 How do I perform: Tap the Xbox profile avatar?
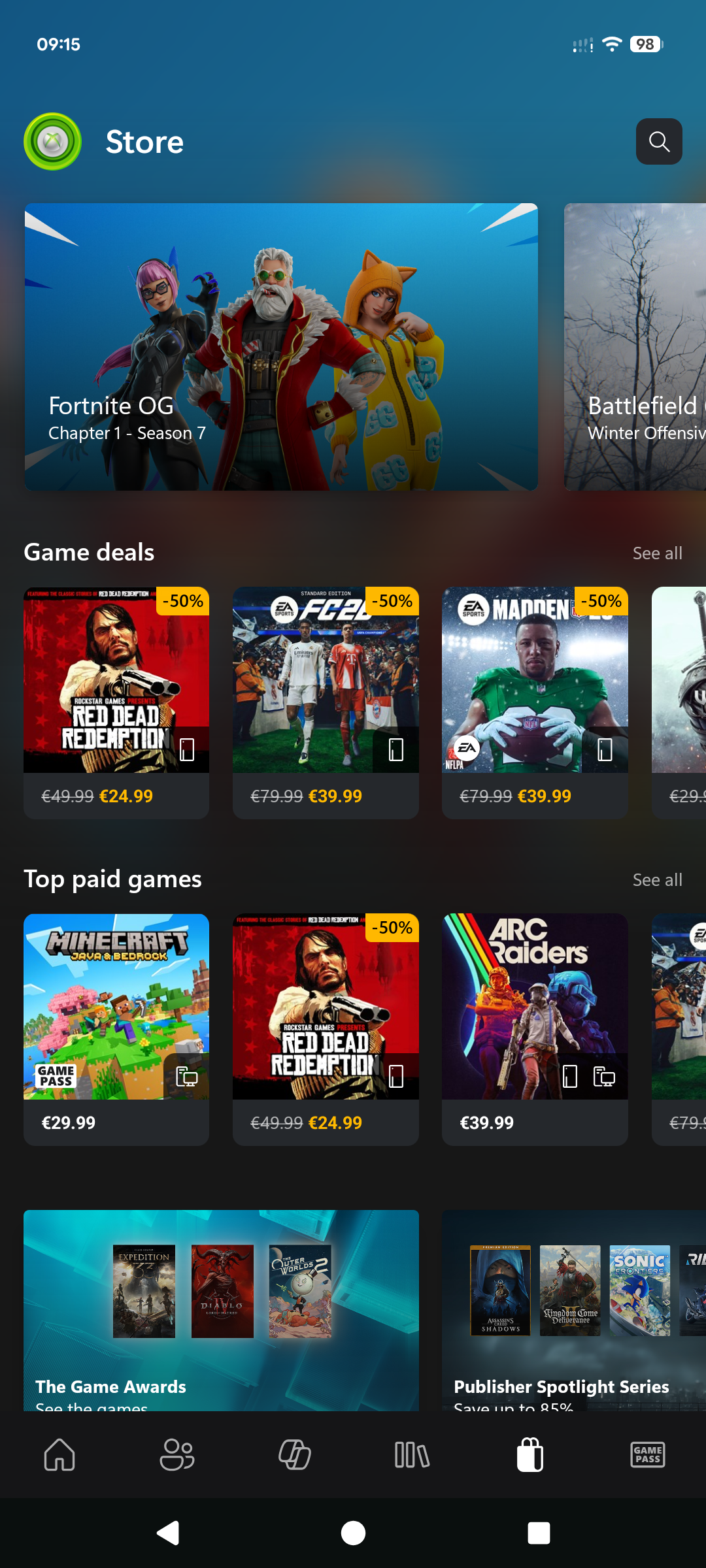[52, 141]
